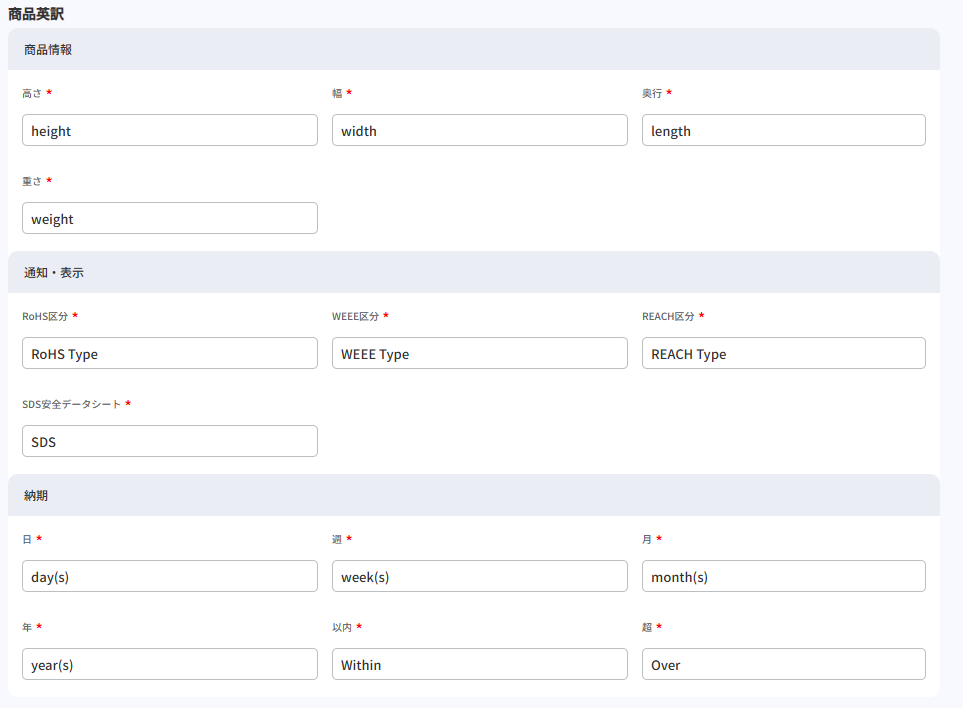
Task: Click the year(s) text field
Action: tap(169, 664)
